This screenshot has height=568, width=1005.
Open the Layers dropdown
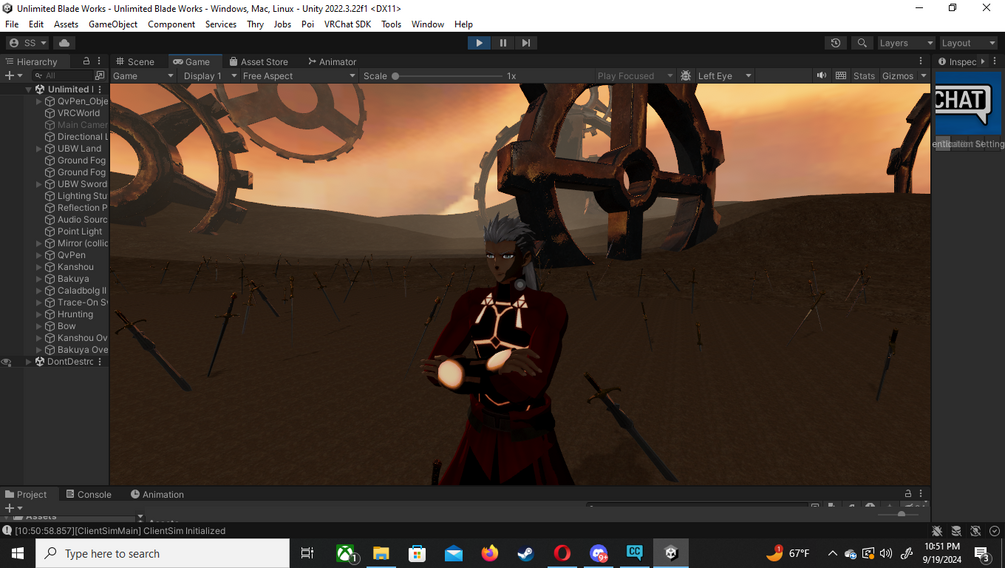tap(906, 43)
